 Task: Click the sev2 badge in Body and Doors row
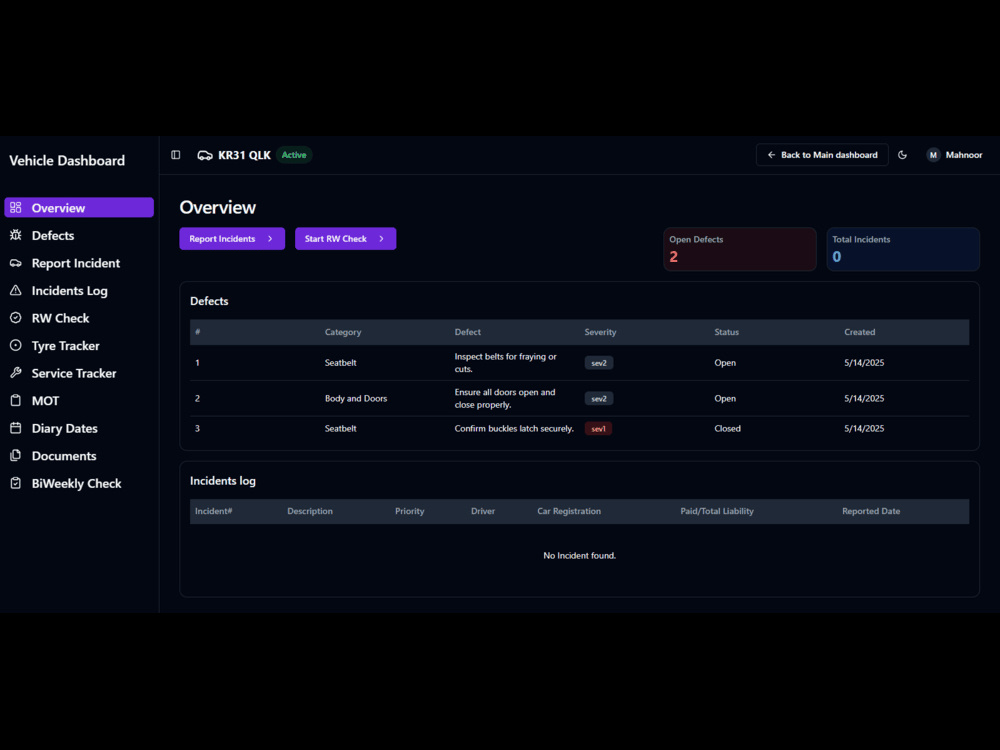pyautogui.click(x=599, y=398)
